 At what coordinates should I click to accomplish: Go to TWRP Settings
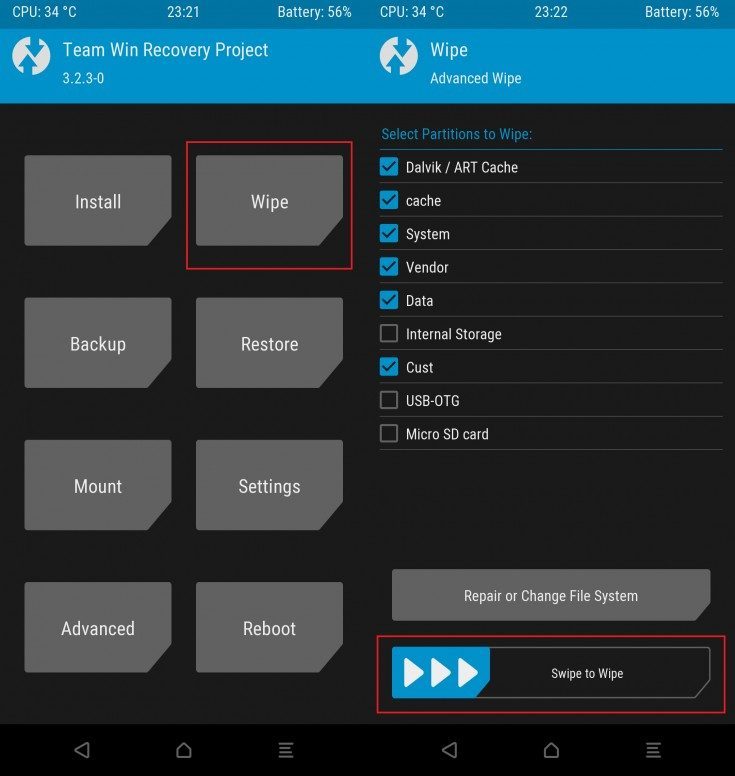269,486
